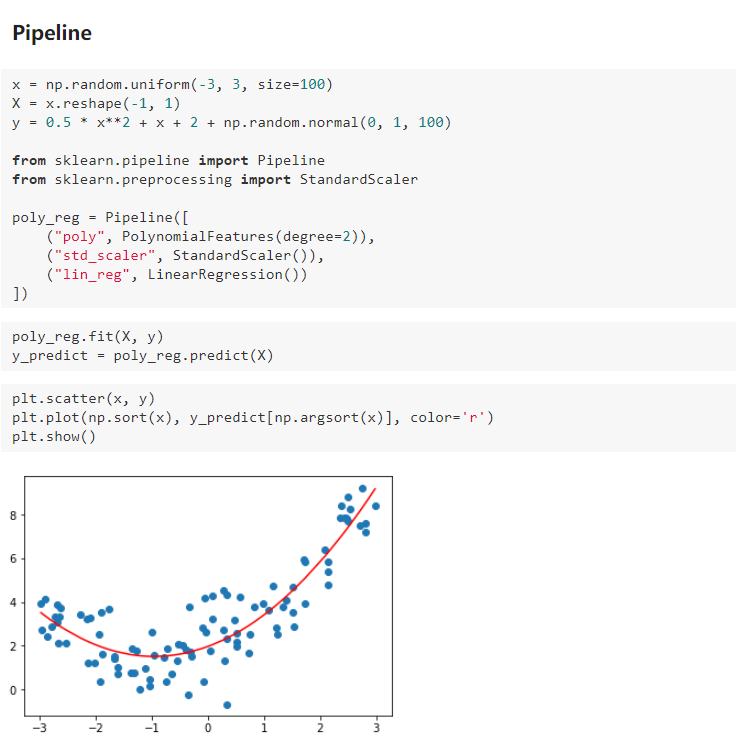Click the plt.scatter(x, y) line
The image size is (736, 745).
point(83,398)
